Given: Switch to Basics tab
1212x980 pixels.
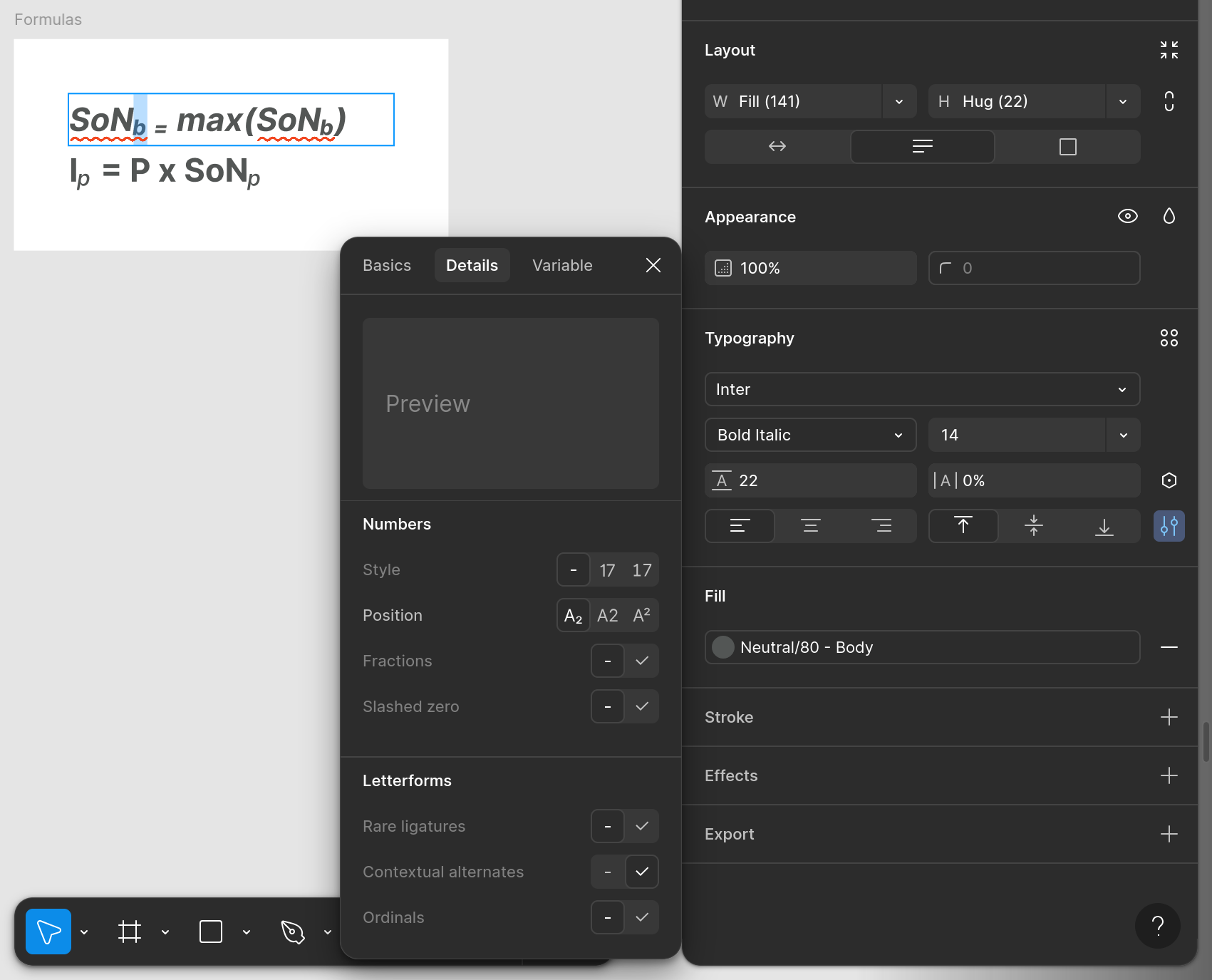Looking at the screenshot, I should 386,265.
